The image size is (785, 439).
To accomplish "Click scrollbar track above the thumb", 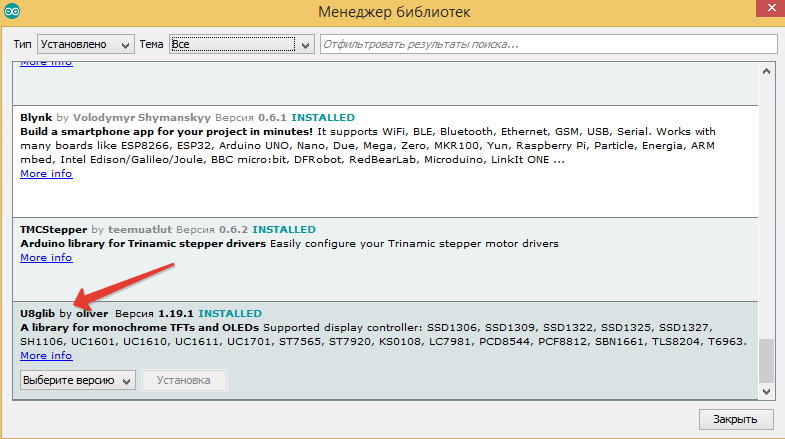I will pyautogui.click(x=766, y=200).
